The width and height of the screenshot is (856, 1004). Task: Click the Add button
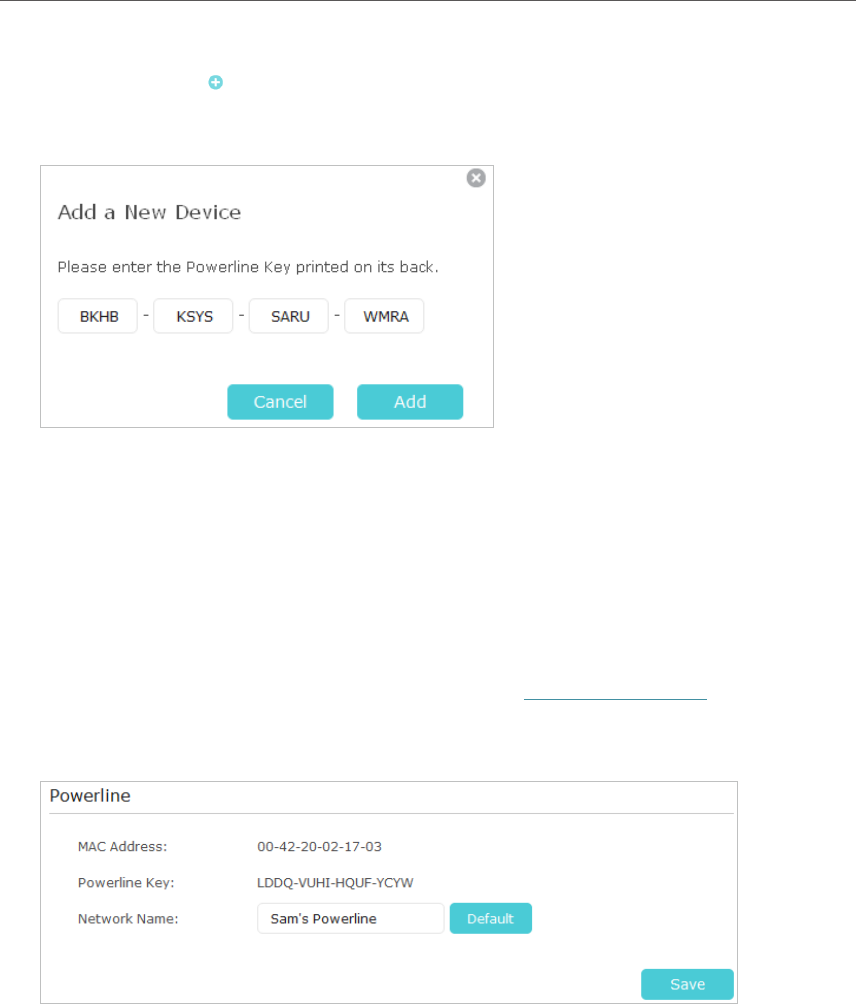point(410,402)
